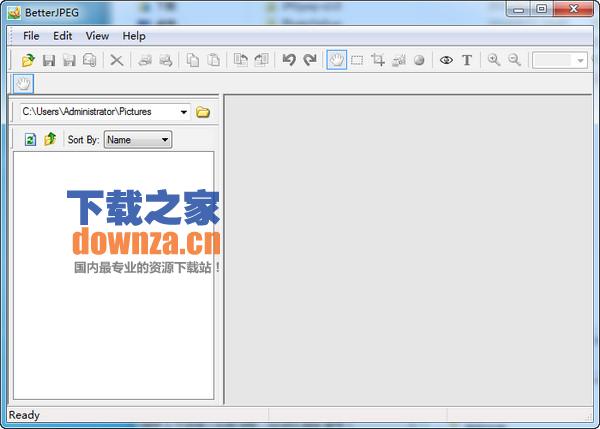This screenshot has height=429, width=600.
Task: Open the Sort By Name dropdown
Action: [138, 140]
